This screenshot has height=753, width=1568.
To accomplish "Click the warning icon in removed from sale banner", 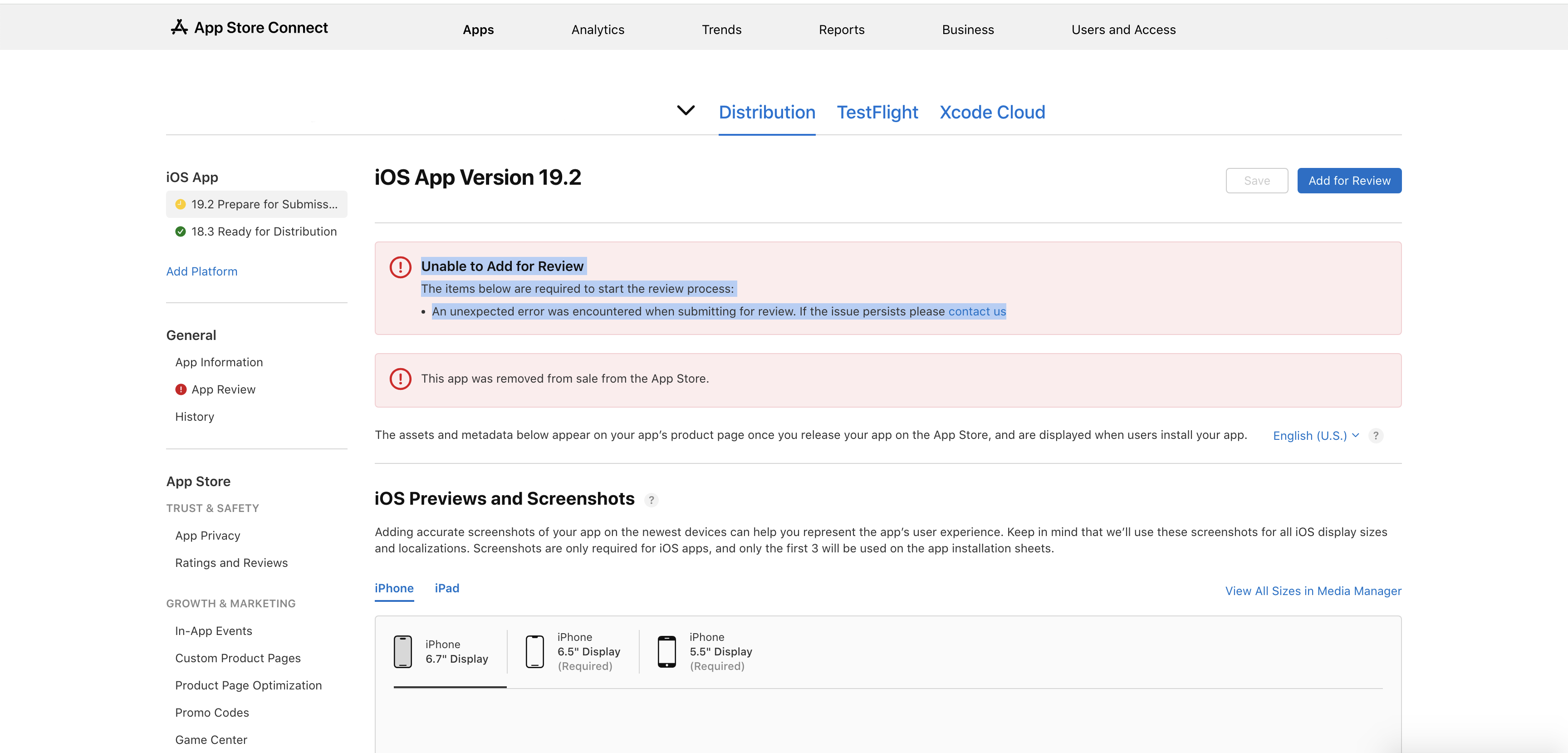I will point(401,379).
